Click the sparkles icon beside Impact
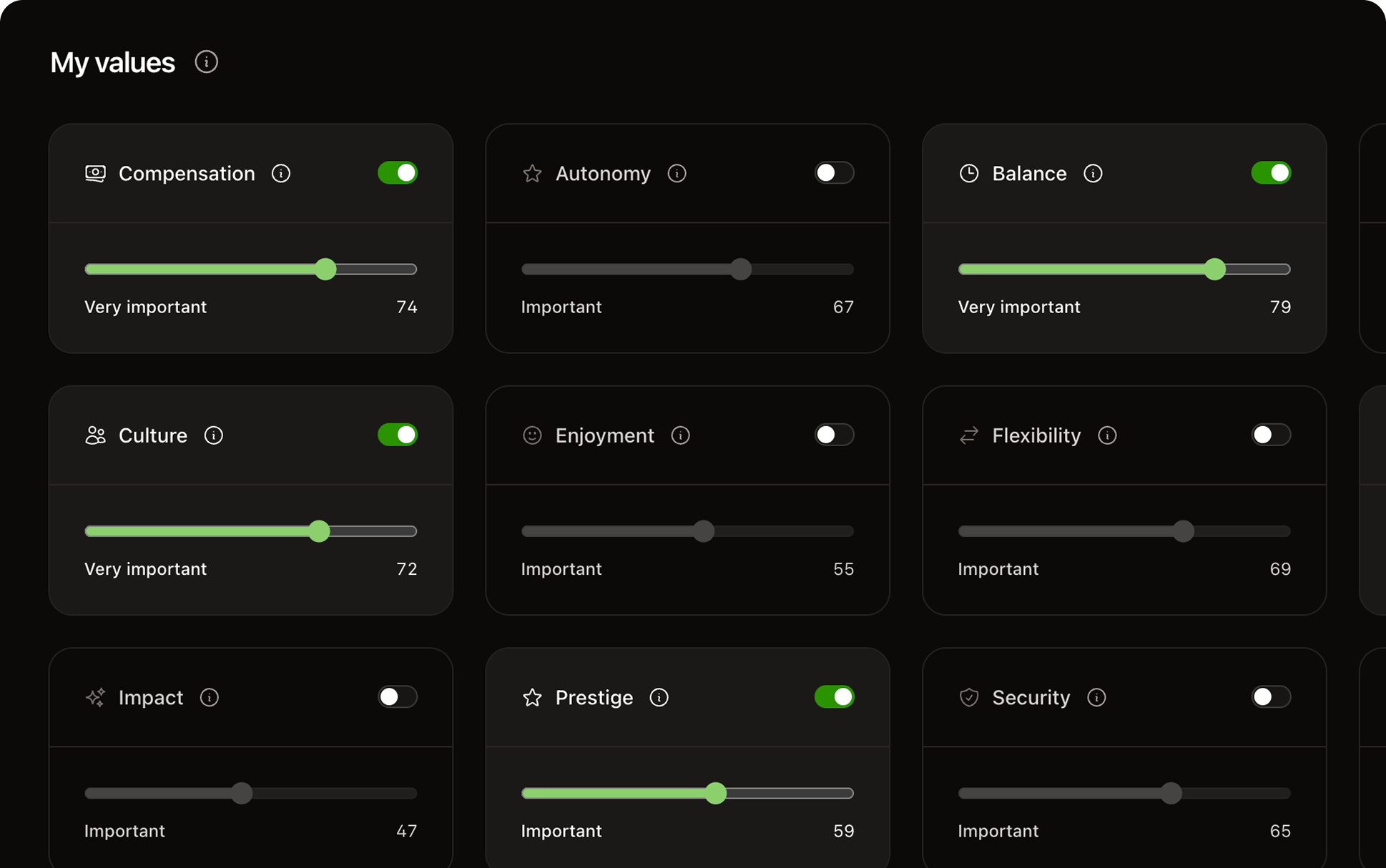Image resolution: width=1386 pixels, height=868 pixels. (95, 697)
